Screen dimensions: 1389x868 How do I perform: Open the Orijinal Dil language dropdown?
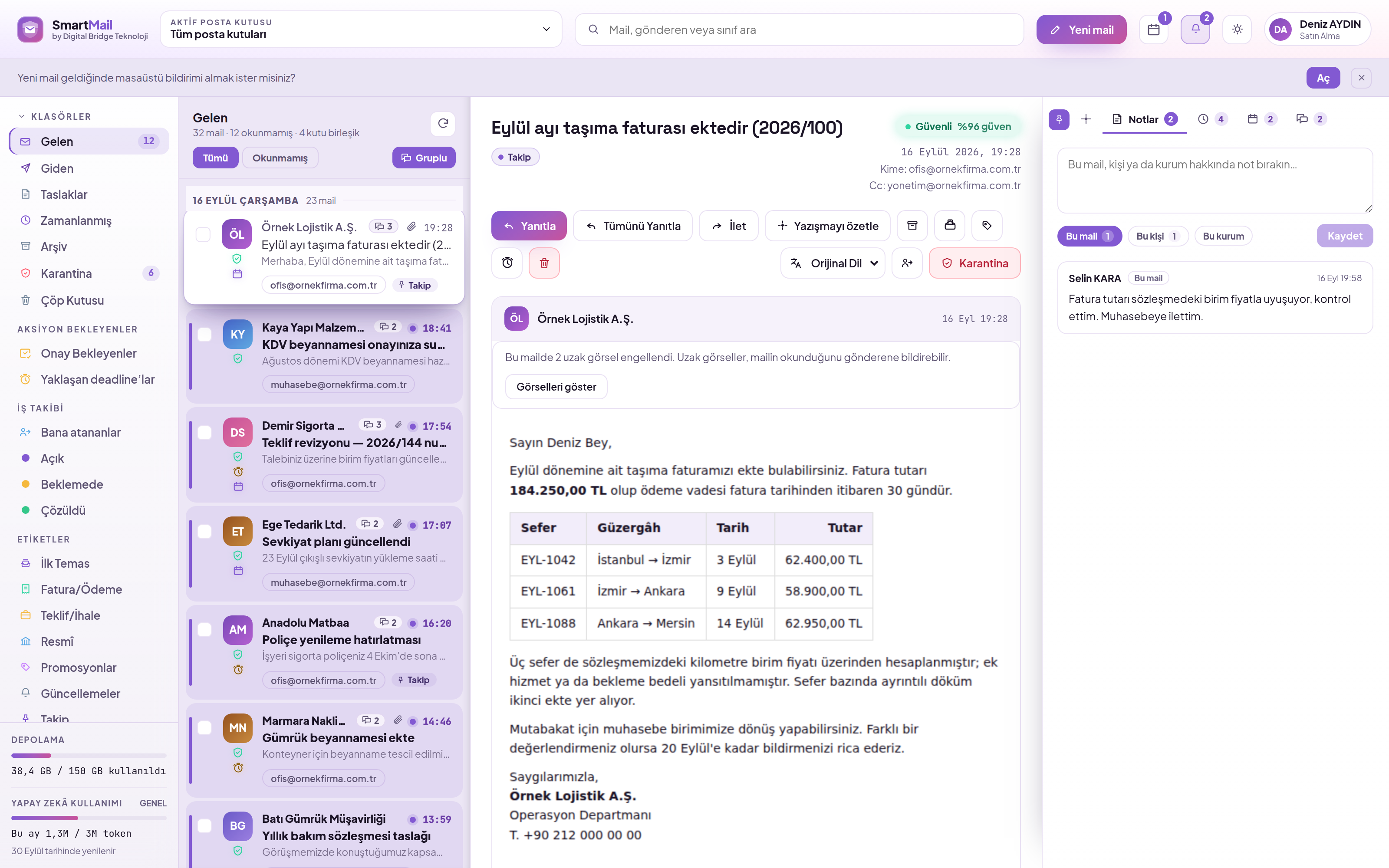[833, 263]
